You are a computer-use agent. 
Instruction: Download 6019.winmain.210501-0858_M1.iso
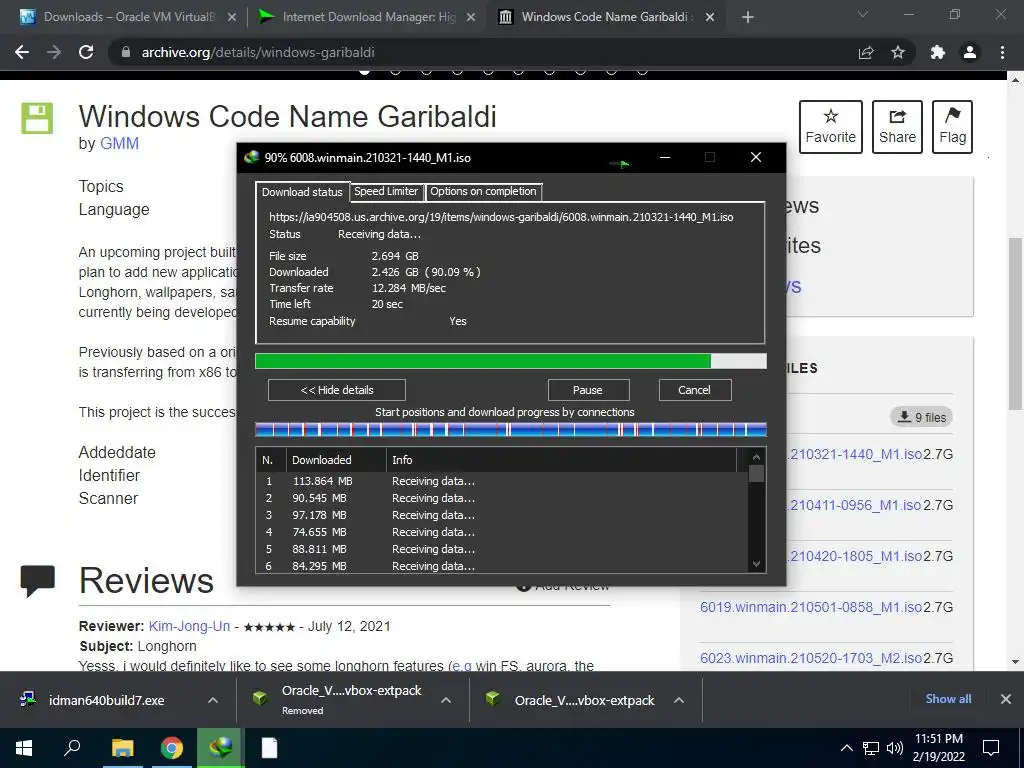(811, 607)
